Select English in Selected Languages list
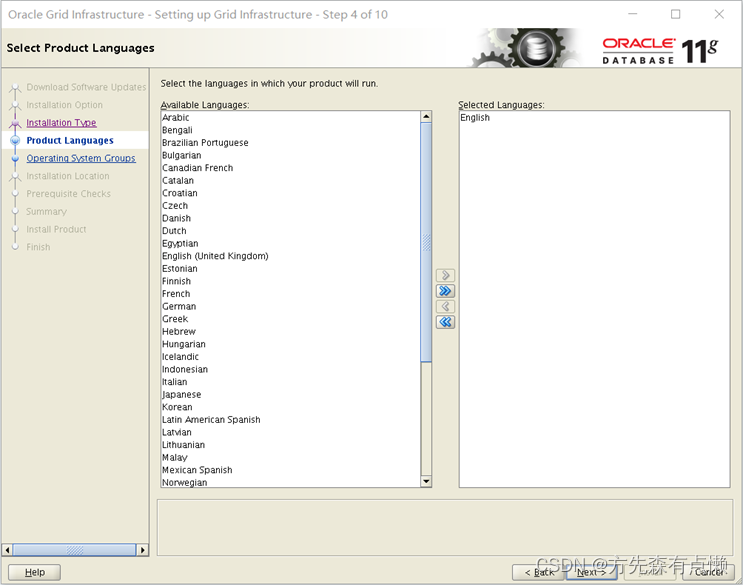 (x=594, y=117)
